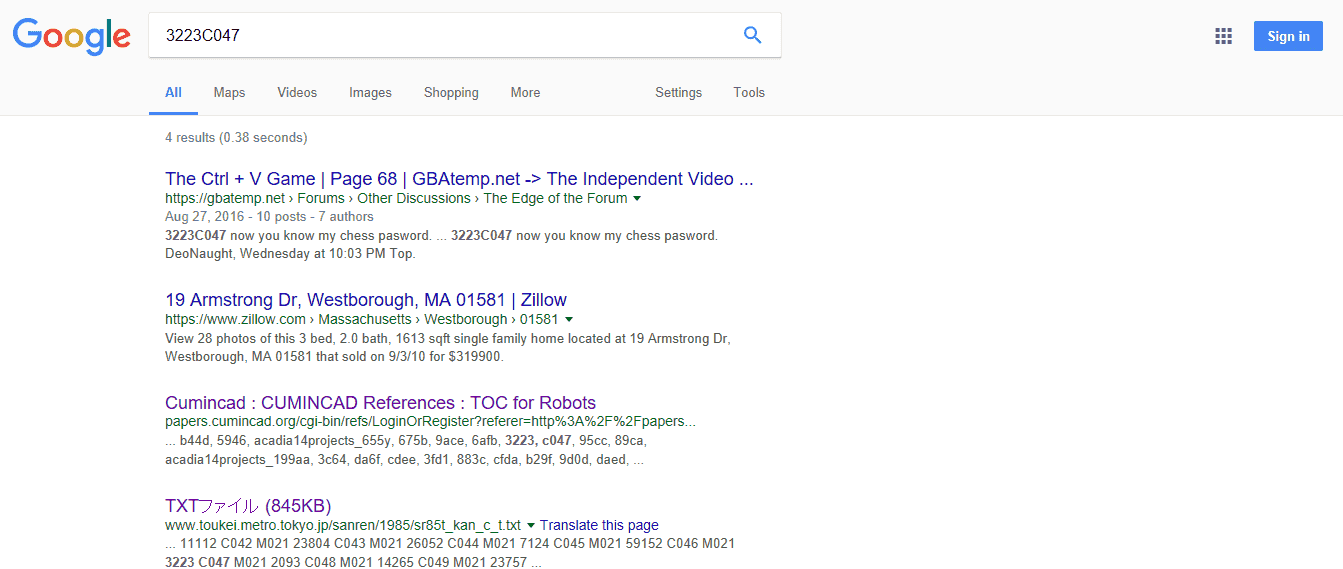Expand the green arrow after toukei.metro.tokyo.jp URL

pyautogui.click(x=531, y=526)
